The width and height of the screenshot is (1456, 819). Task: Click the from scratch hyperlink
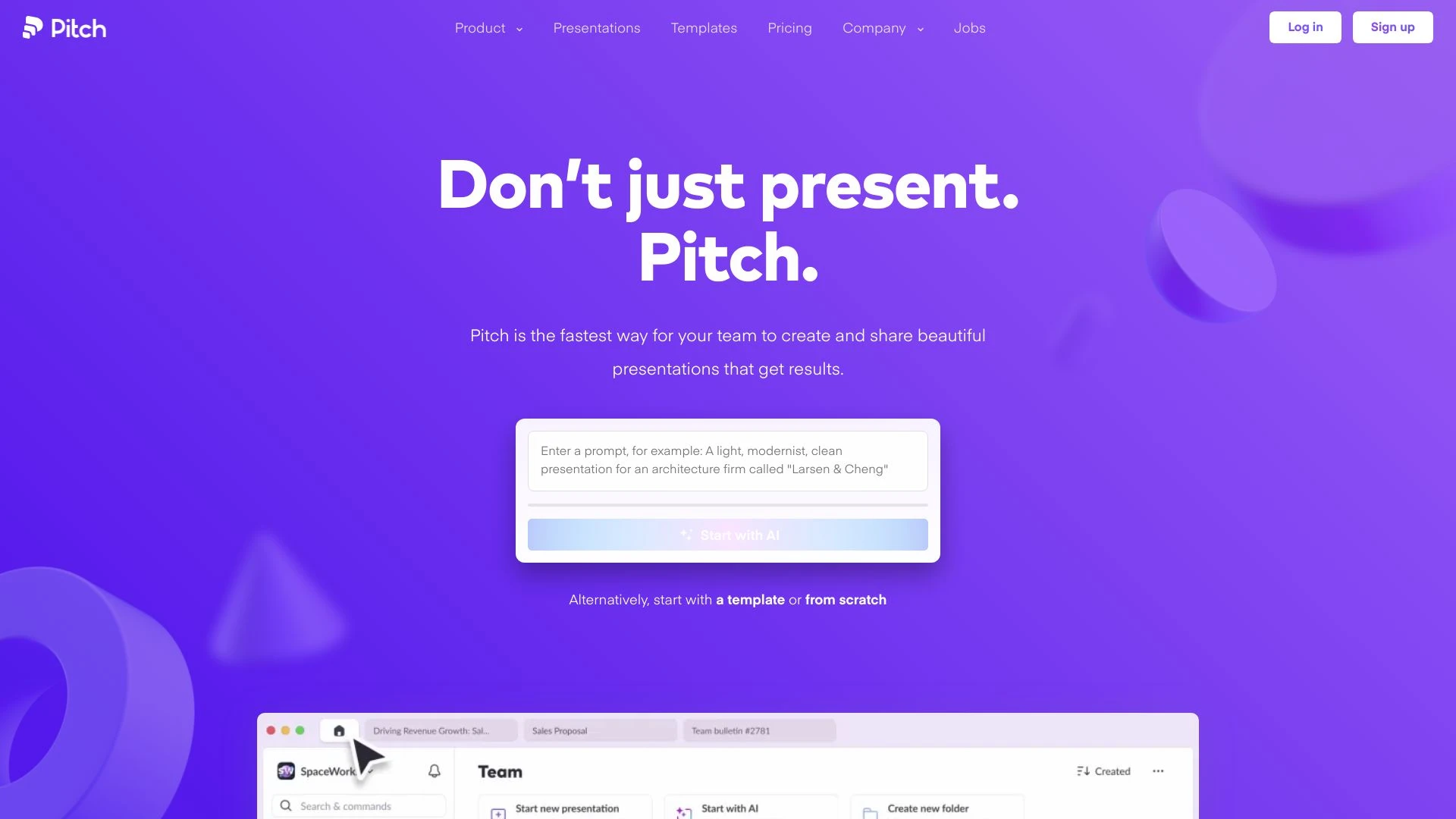846,599
